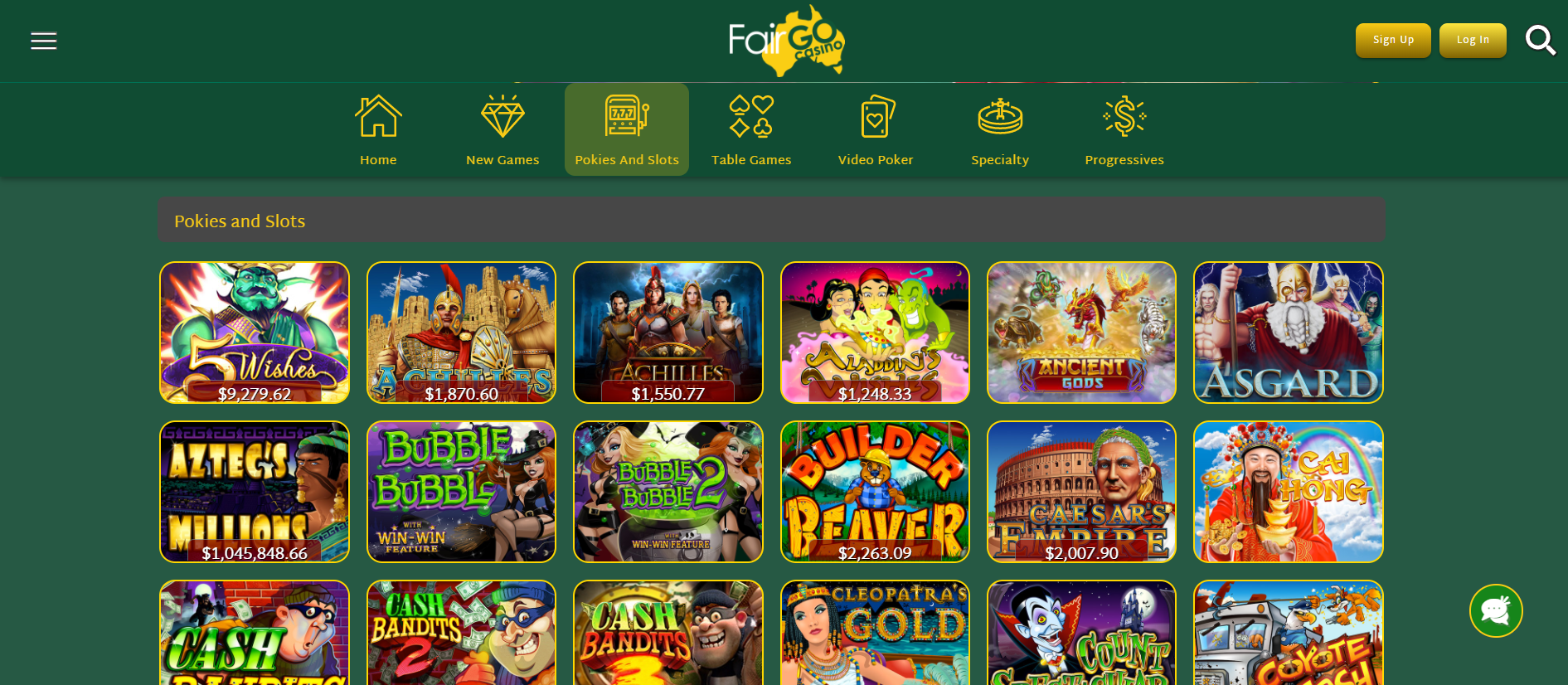
Task: Go to Home via house icon
Action: [378, 115]
